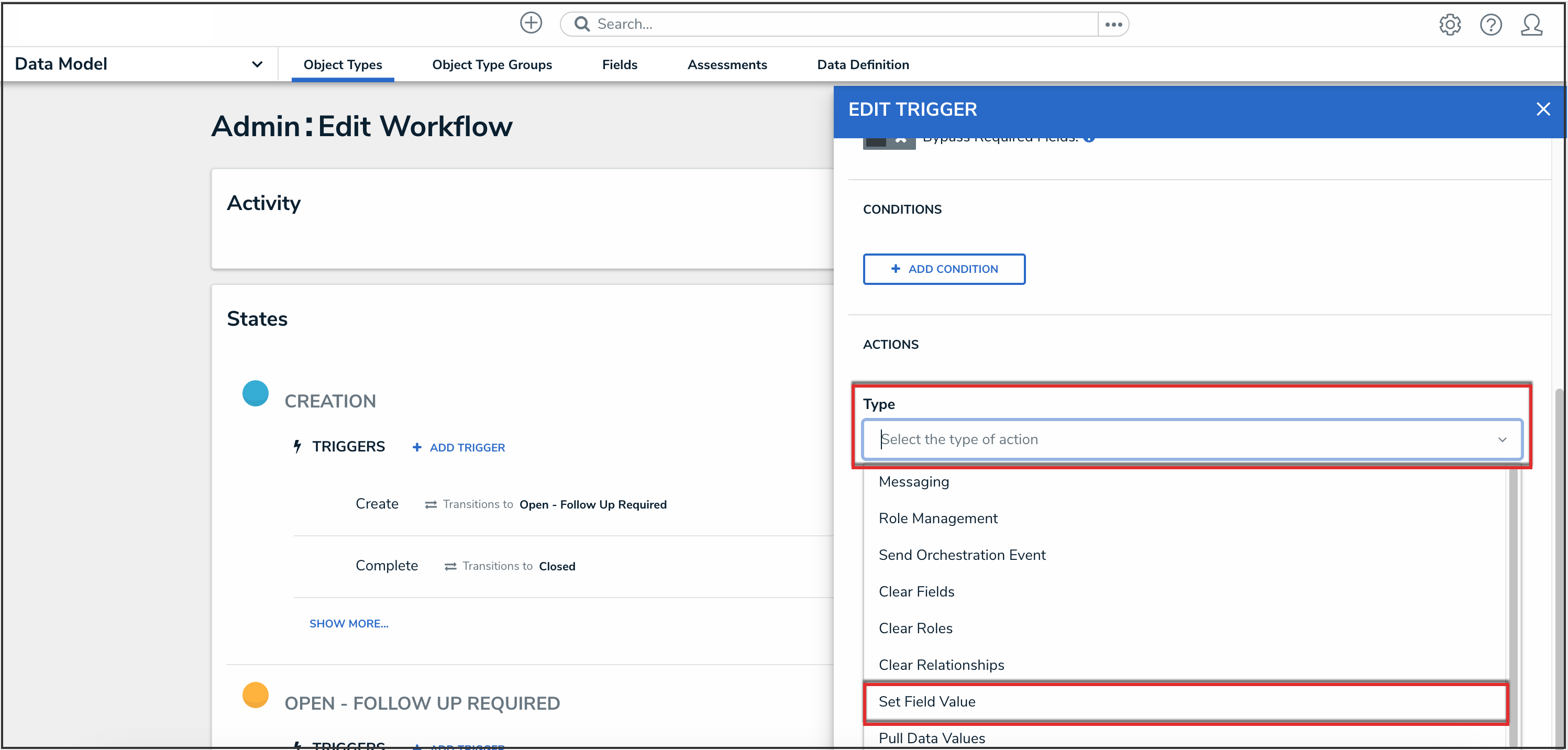This screenshot has width=1568, height=750.
Task: Open the help question mark icon
Action: [x=1490, y=24]
